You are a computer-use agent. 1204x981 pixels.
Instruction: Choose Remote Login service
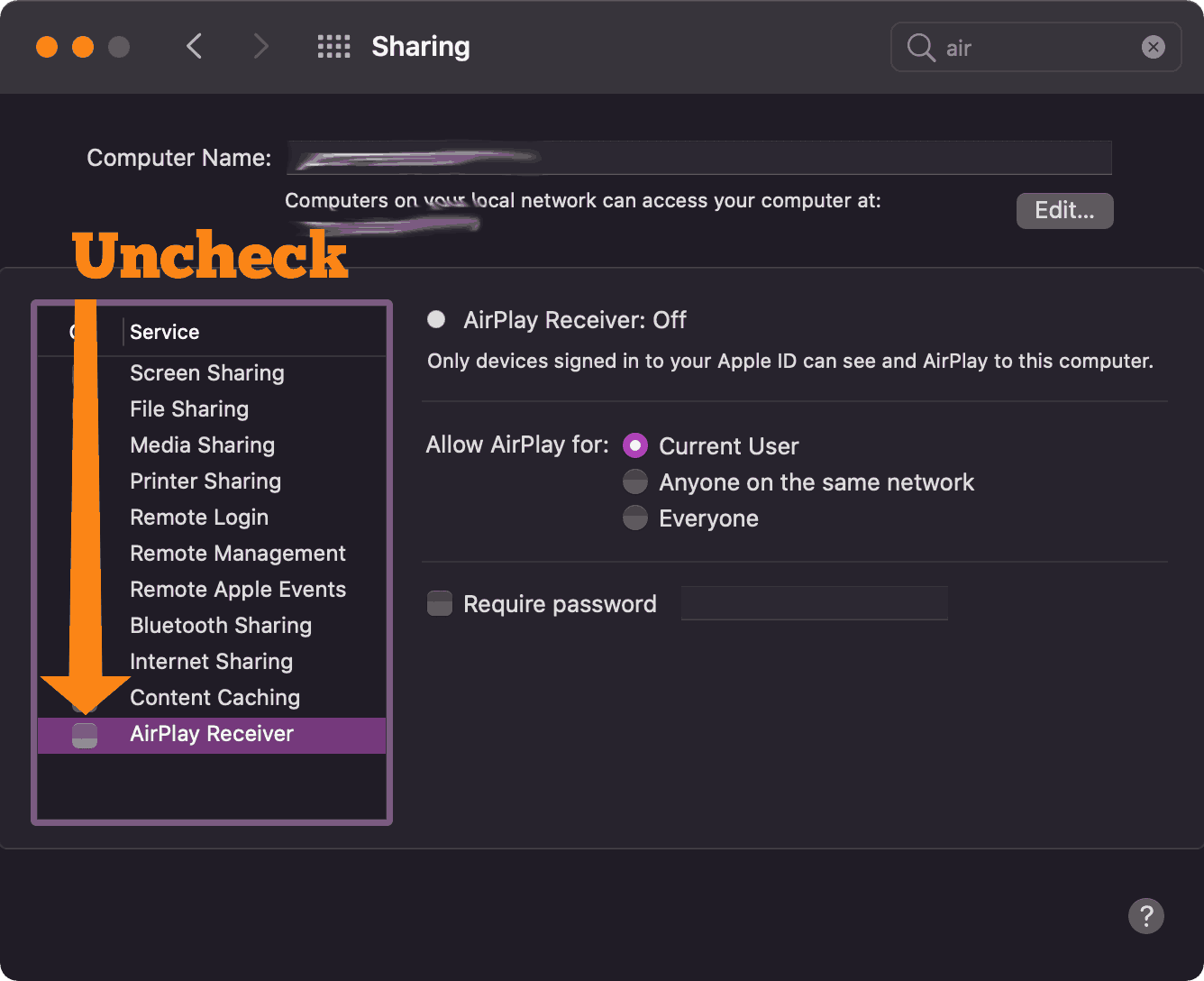(199, 518)
